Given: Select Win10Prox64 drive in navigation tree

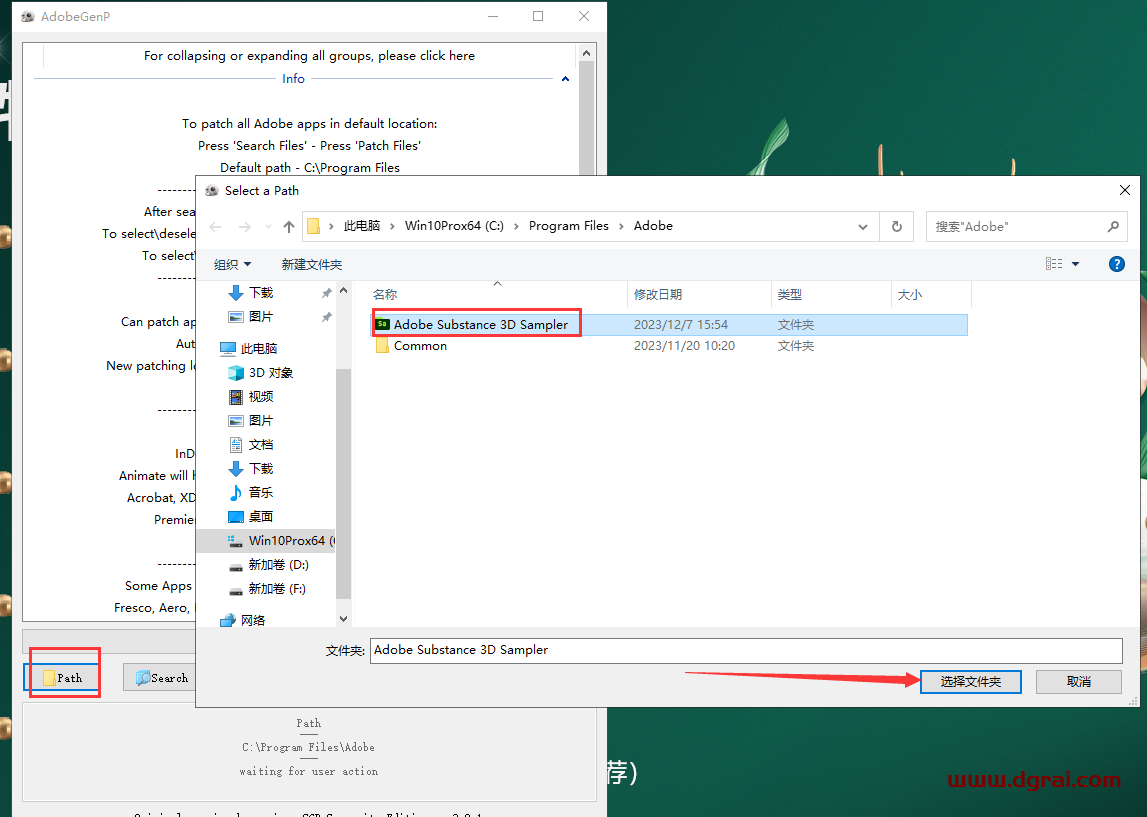Looking at the screenshot, I should pyautogui.click(x=266, y=541).
